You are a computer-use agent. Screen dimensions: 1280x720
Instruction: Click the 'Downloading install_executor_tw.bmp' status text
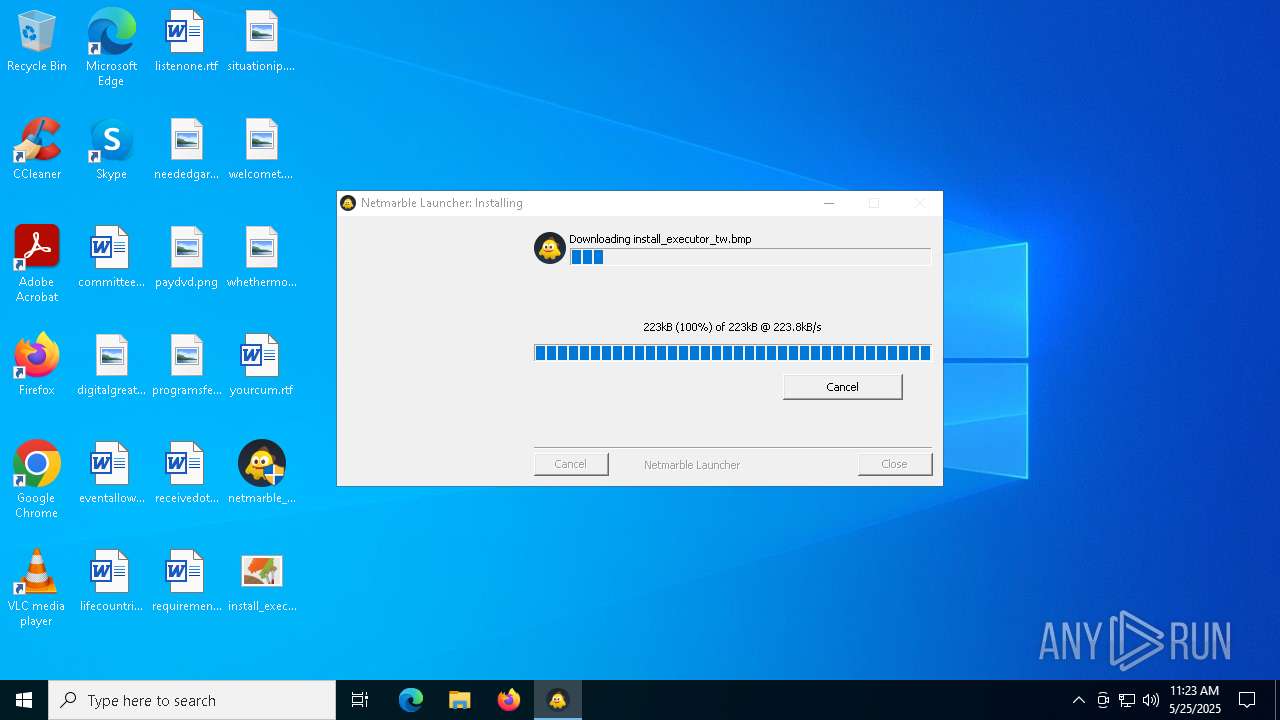click(660, 239)
